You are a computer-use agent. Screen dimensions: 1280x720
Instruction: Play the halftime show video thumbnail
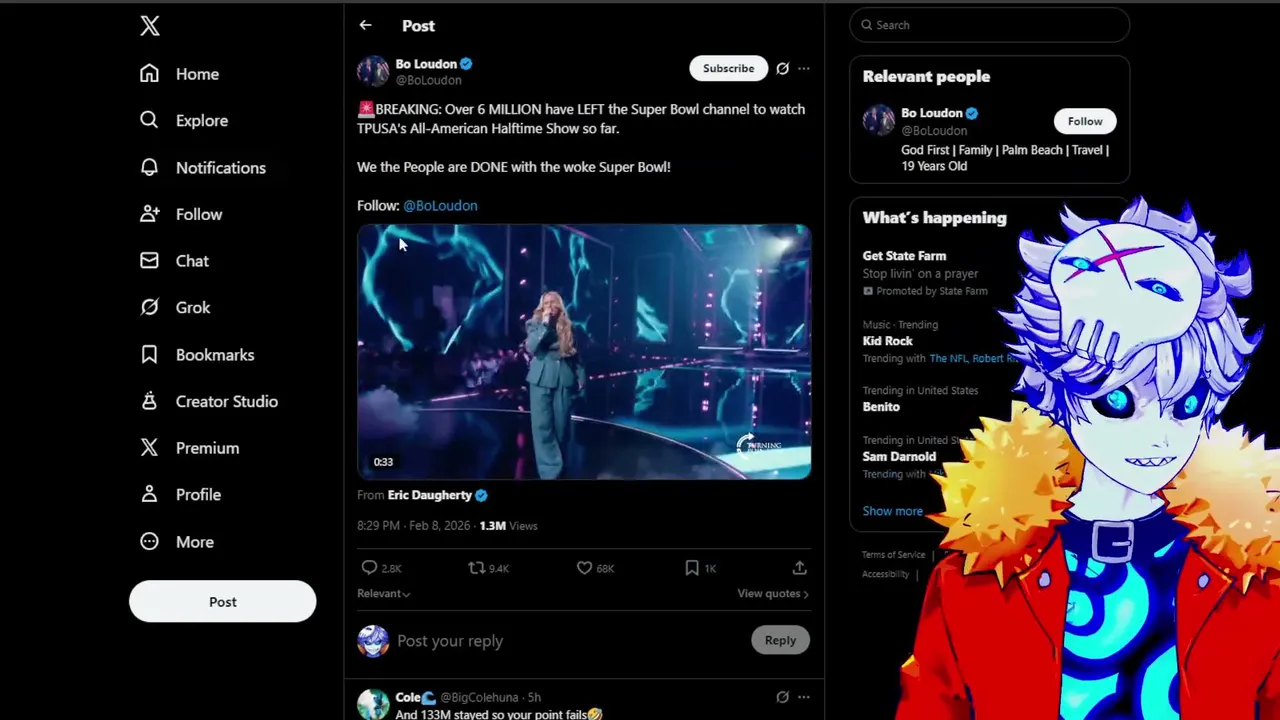[584, 351]
